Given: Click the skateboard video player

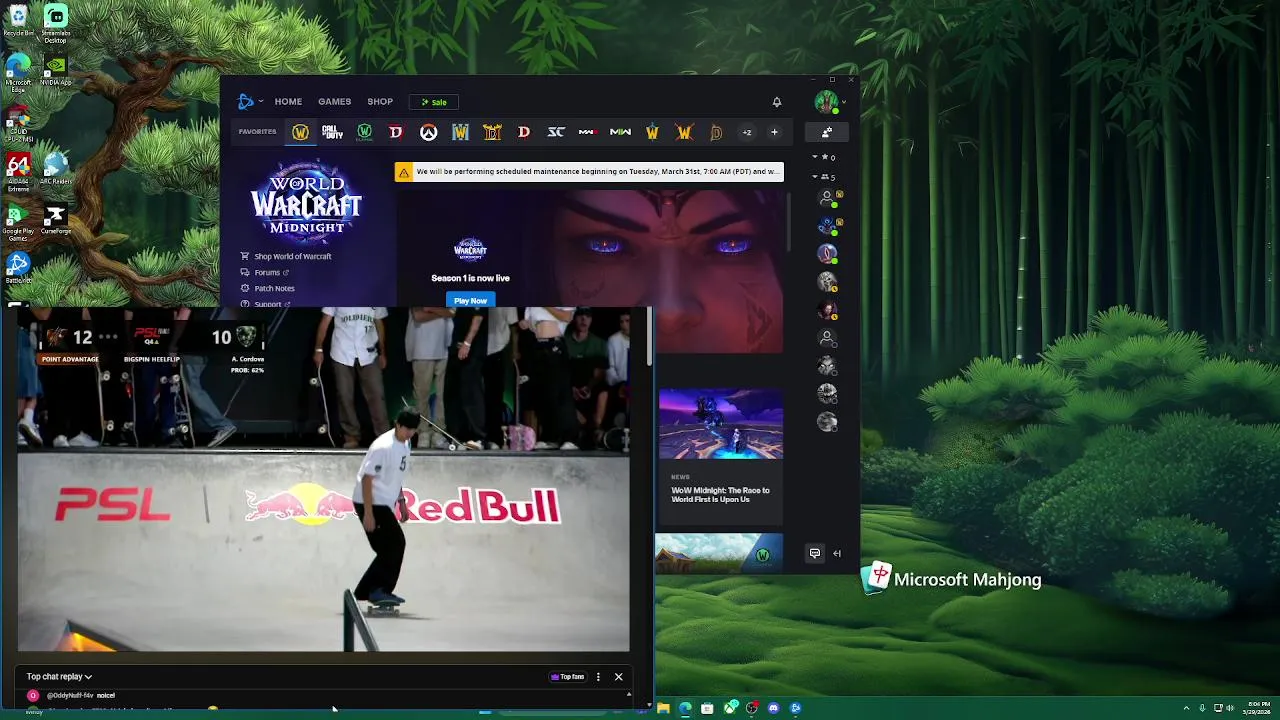Looking at the screenshot, I should 323,480.
